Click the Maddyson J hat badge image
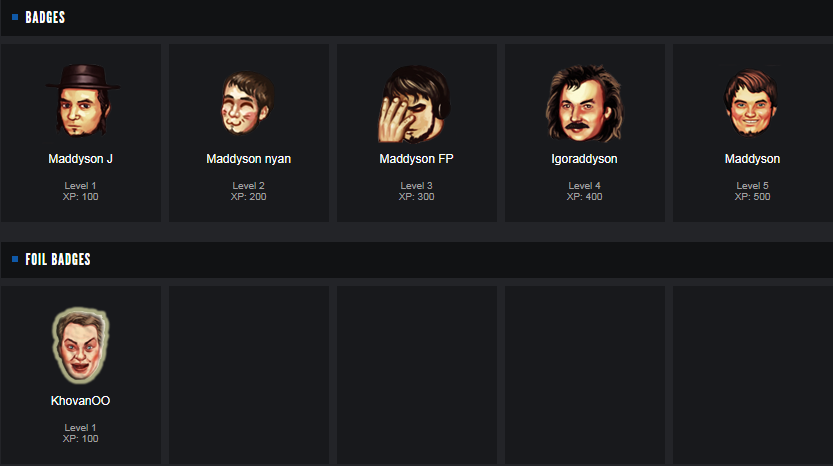 coord(82,100)
